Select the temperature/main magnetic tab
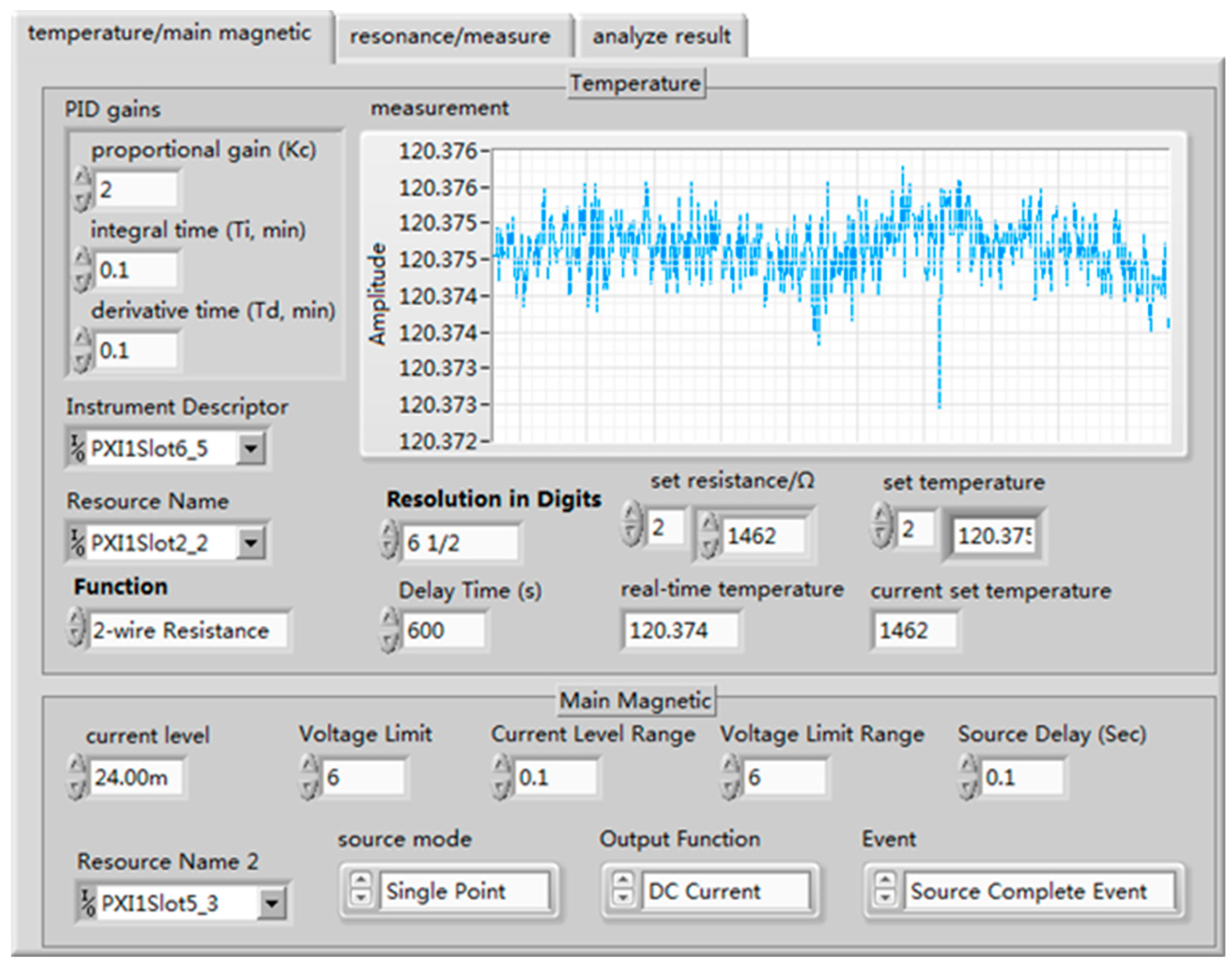The image size is (1232, 970). (x=169, y=33)
